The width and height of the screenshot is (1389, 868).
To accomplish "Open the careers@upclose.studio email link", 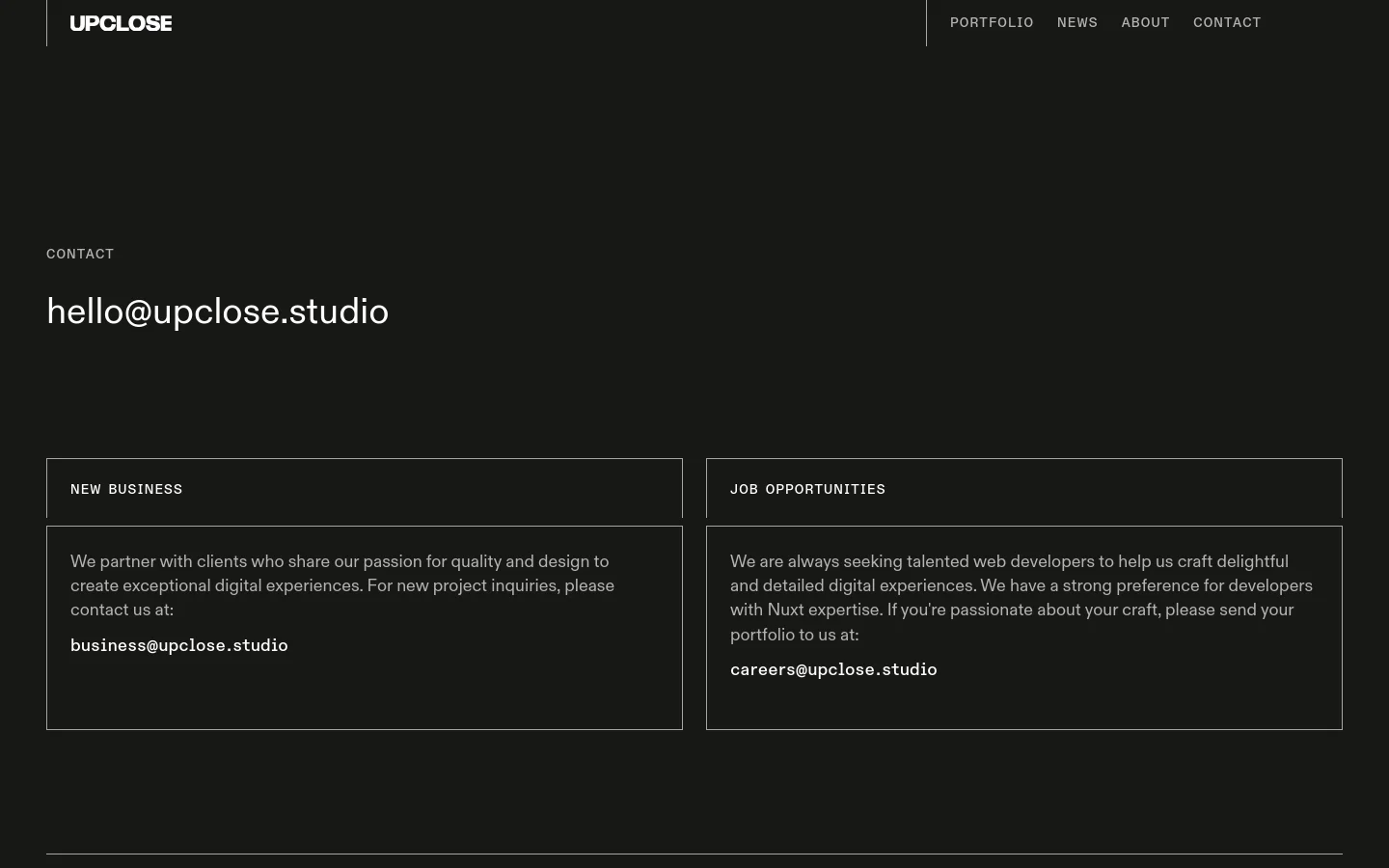I will click(833, 669).
